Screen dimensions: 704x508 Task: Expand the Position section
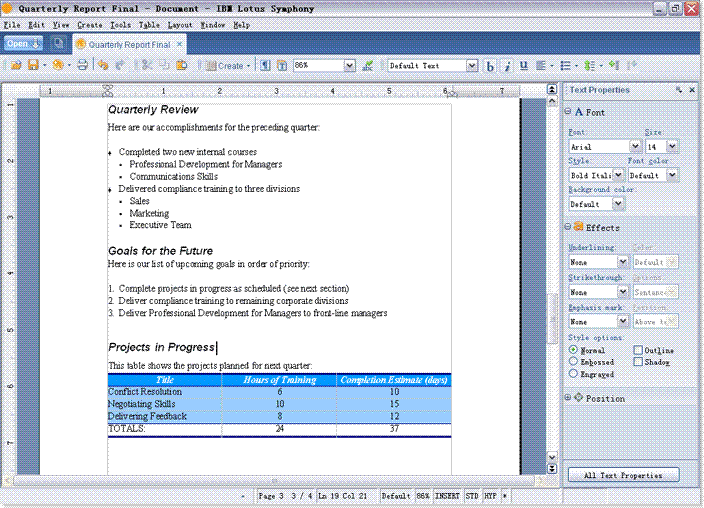click(568, 398)
